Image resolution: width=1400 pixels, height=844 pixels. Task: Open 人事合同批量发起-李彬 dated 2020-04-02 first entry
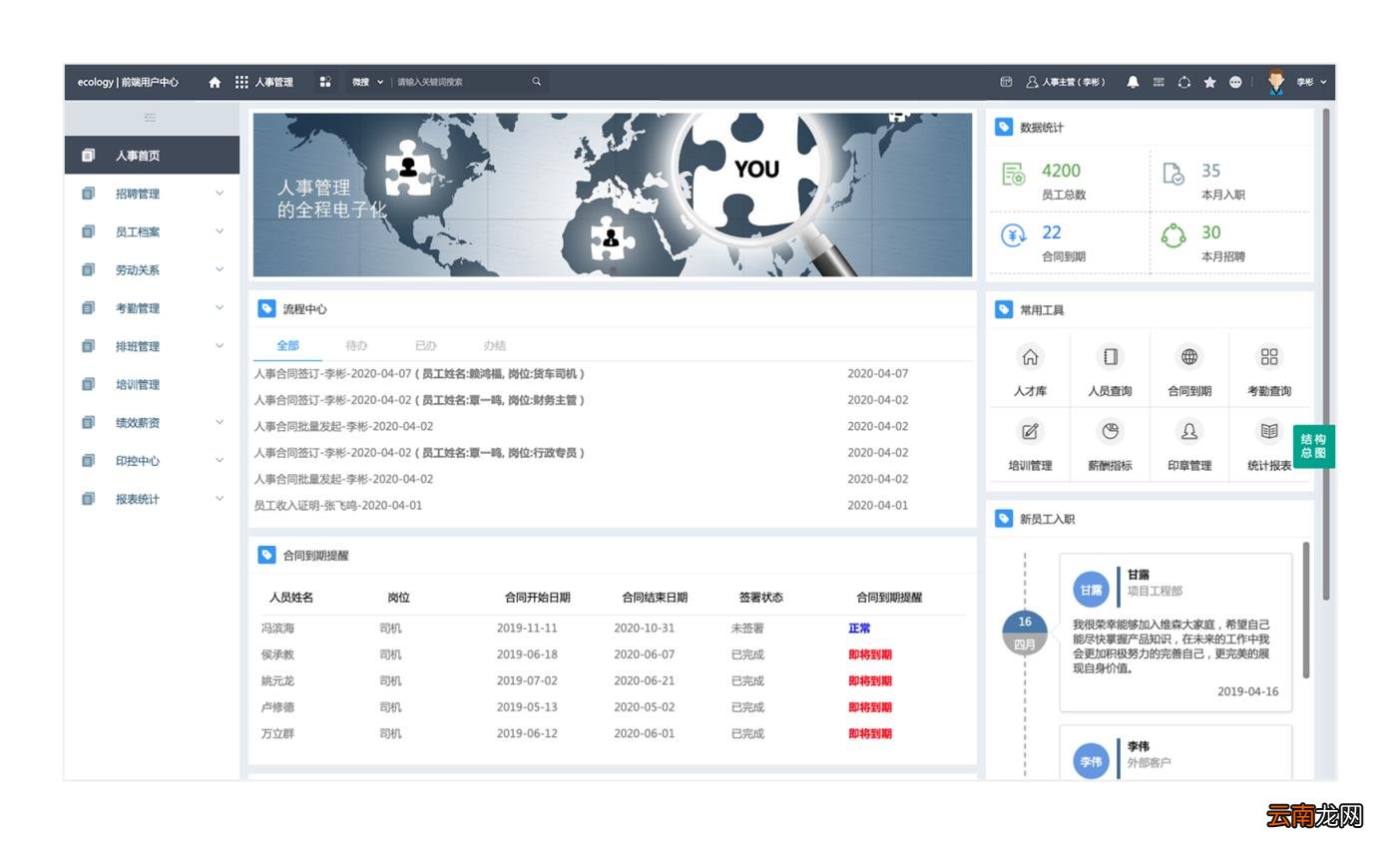(x=343, y=426)
